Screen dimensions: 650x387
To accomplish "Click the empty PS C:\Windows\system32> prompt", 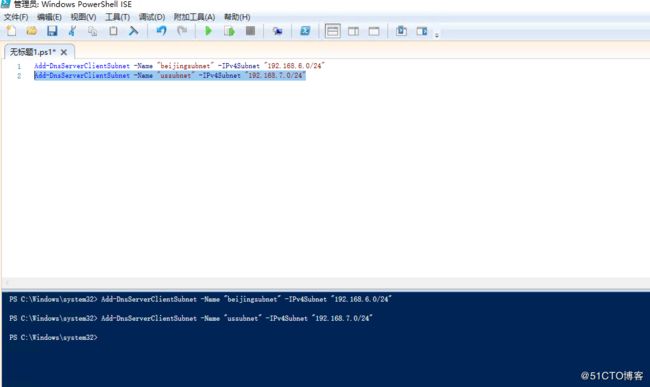I will [53, 337].
